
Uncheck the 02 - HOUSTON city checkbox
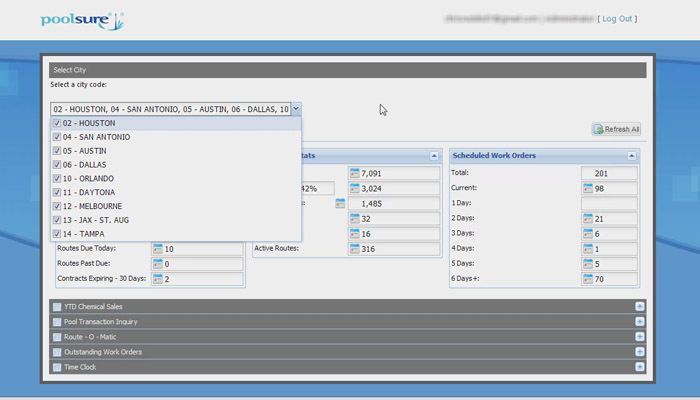(57, 123)
